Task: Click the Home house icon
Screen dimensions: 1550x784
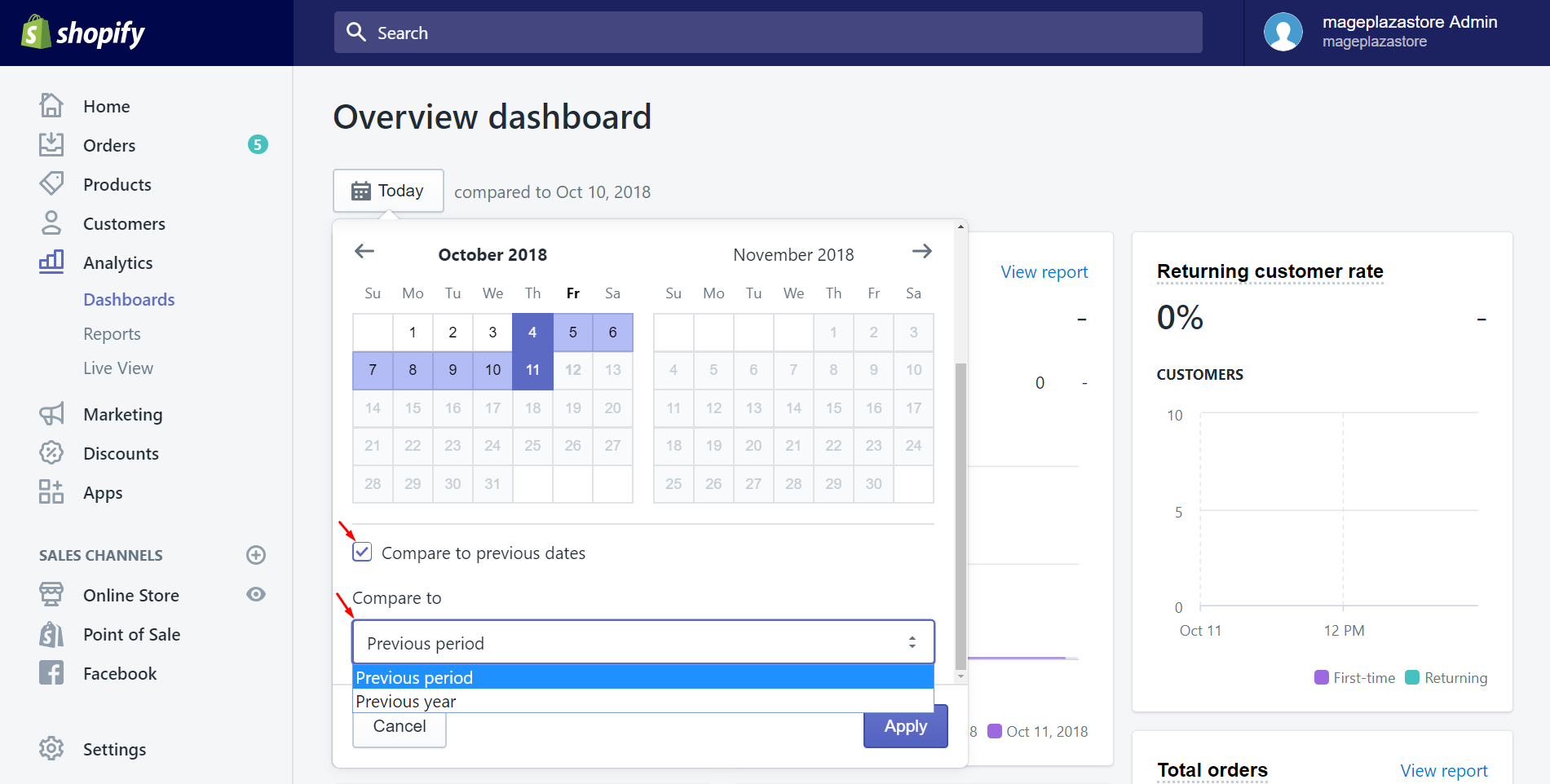Action: 51,106
